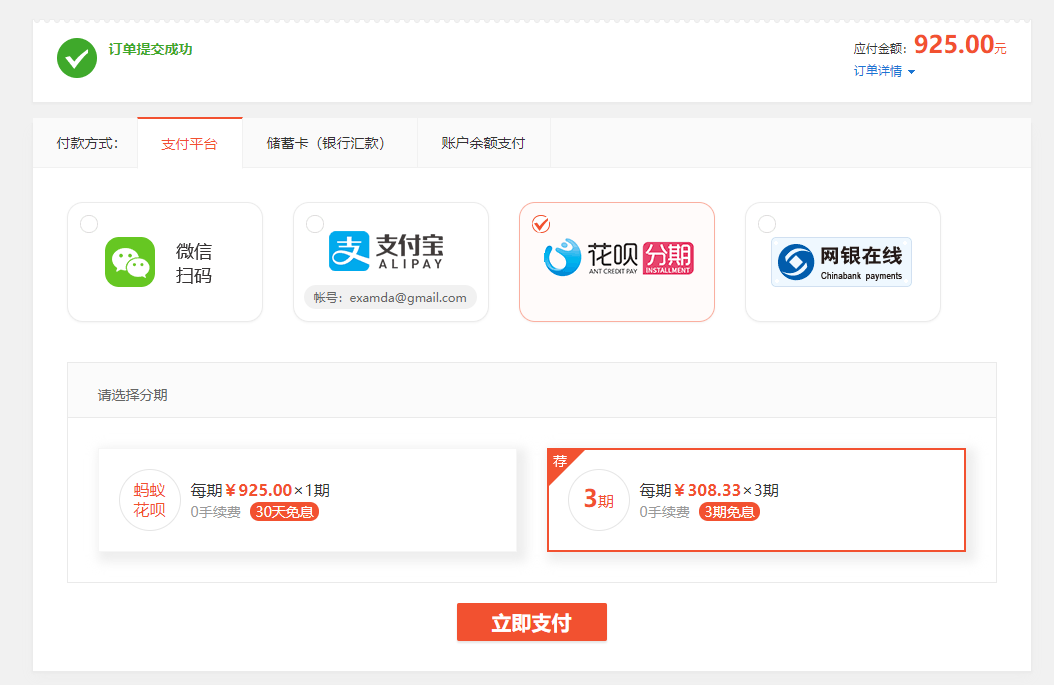Open the 储蓄卡（银行汇款）tab
Screen dimensions: 1054x685
326,143
